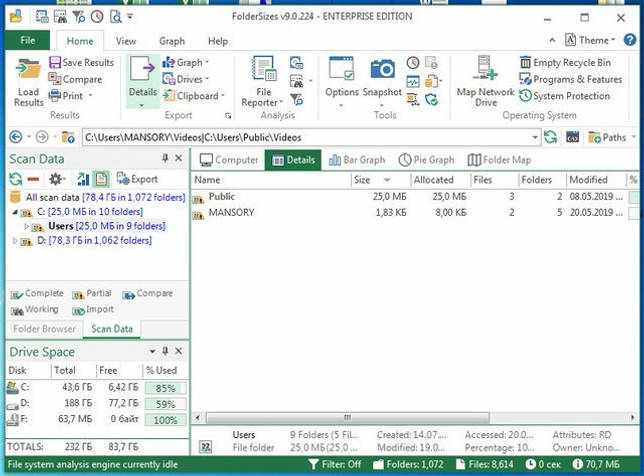The height and width of the screenshot is (476, 644).
Task: Open System Protection
Action: [x=565, y=96]
